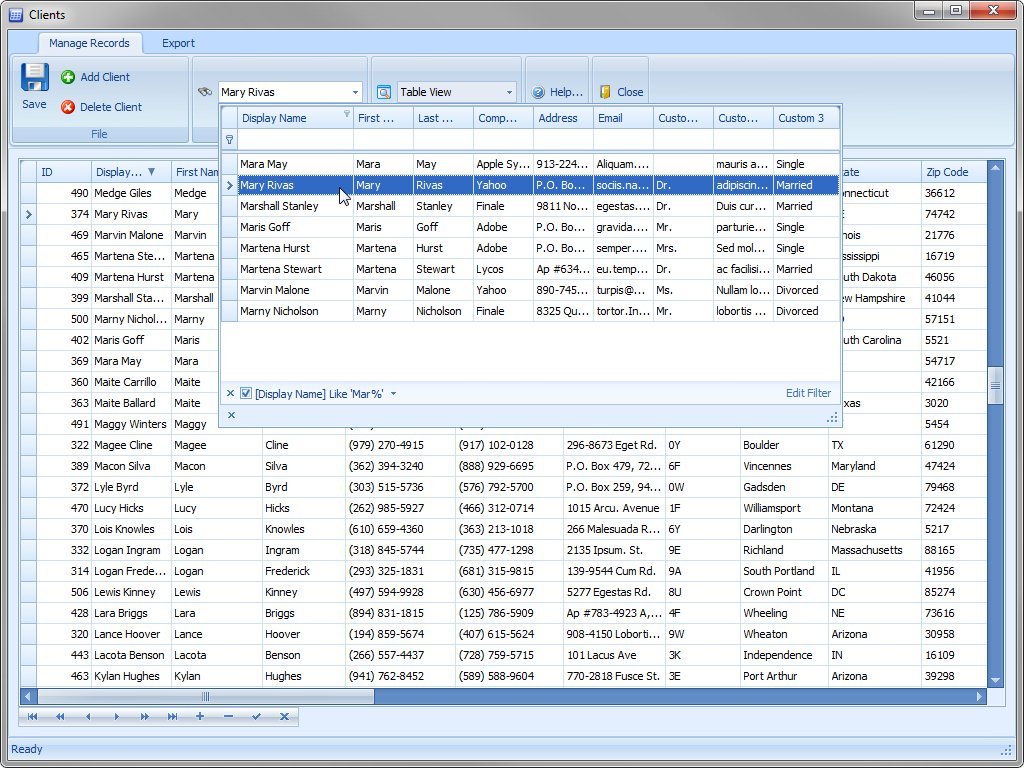The height and width of the screenshot is (768, 1024).
Task: Uncheck the Display Name Like 'Mar%' filter
Action: [x=246, y=394]
